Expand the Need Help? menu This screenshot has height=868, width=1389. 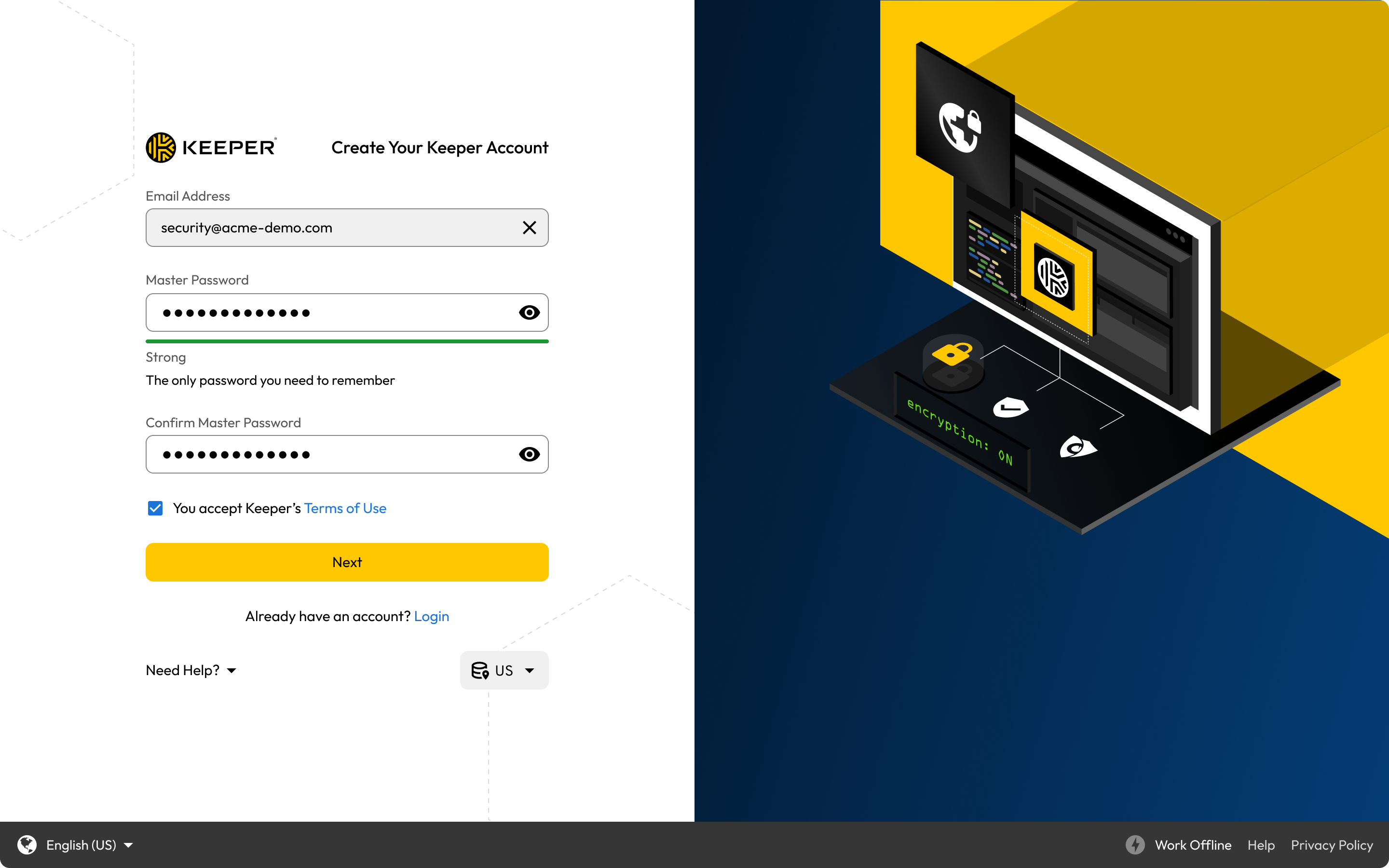[x=191, y=670]
